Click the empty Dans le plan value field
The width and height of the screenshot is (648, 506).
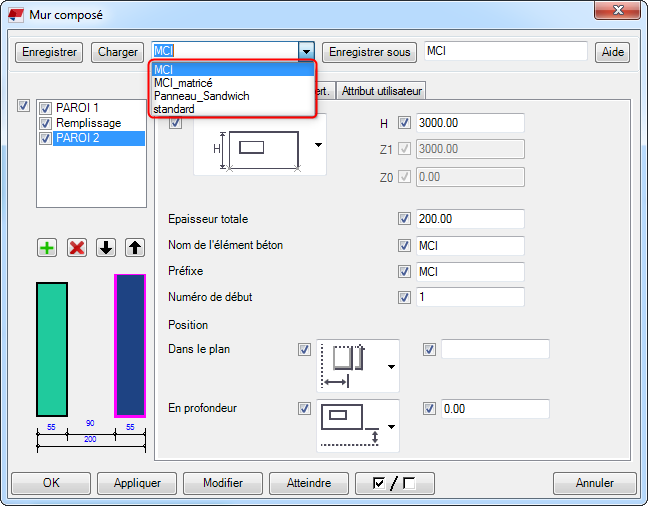click(495, 349)
